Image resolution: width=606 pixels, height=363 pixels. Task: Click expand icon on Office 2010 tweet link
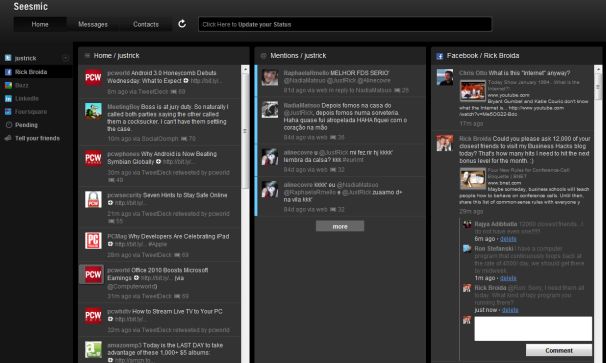click(136, 278)
